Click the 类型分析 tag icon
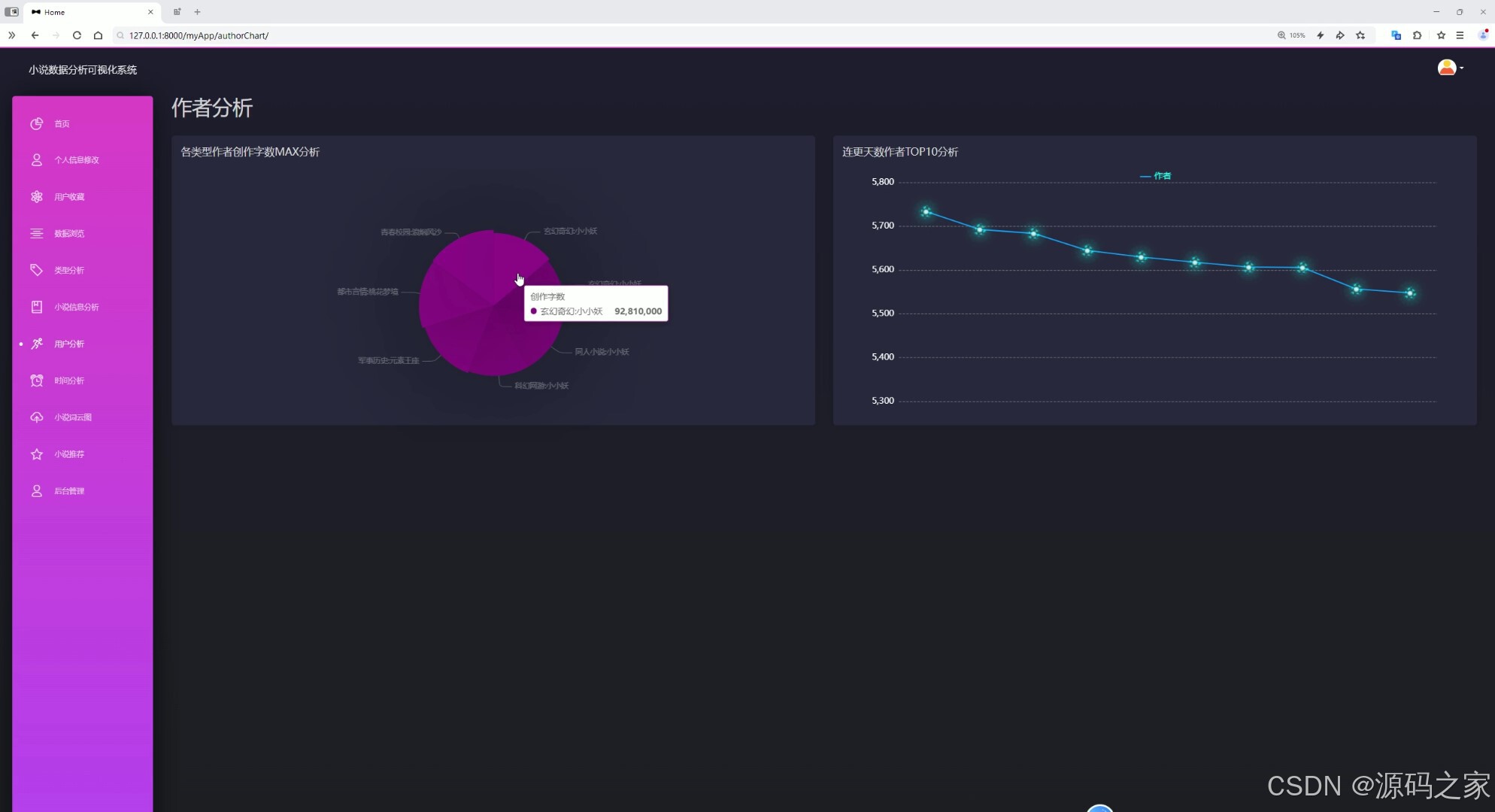The width and height of the screenshot is (1495, 812). pyautogui.click(x=36, y=270)
